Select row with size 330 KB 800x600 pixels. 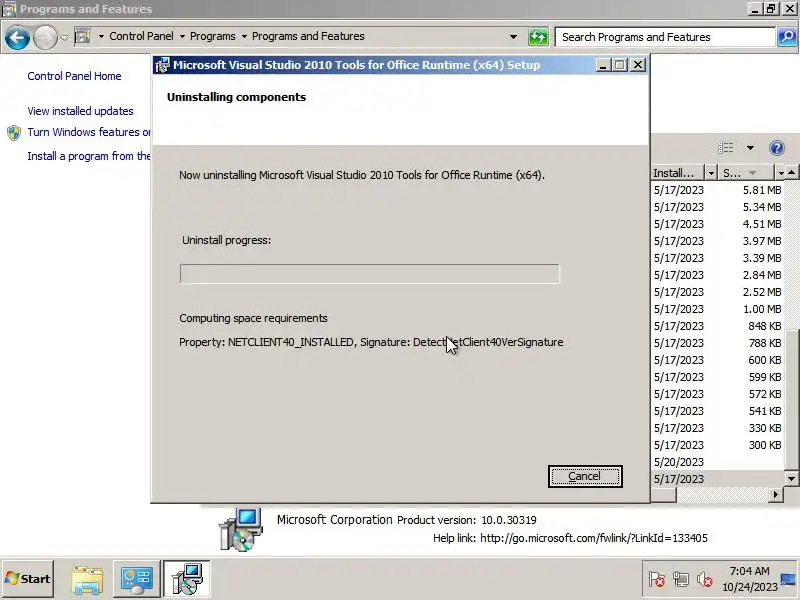(x=717, y=428)
